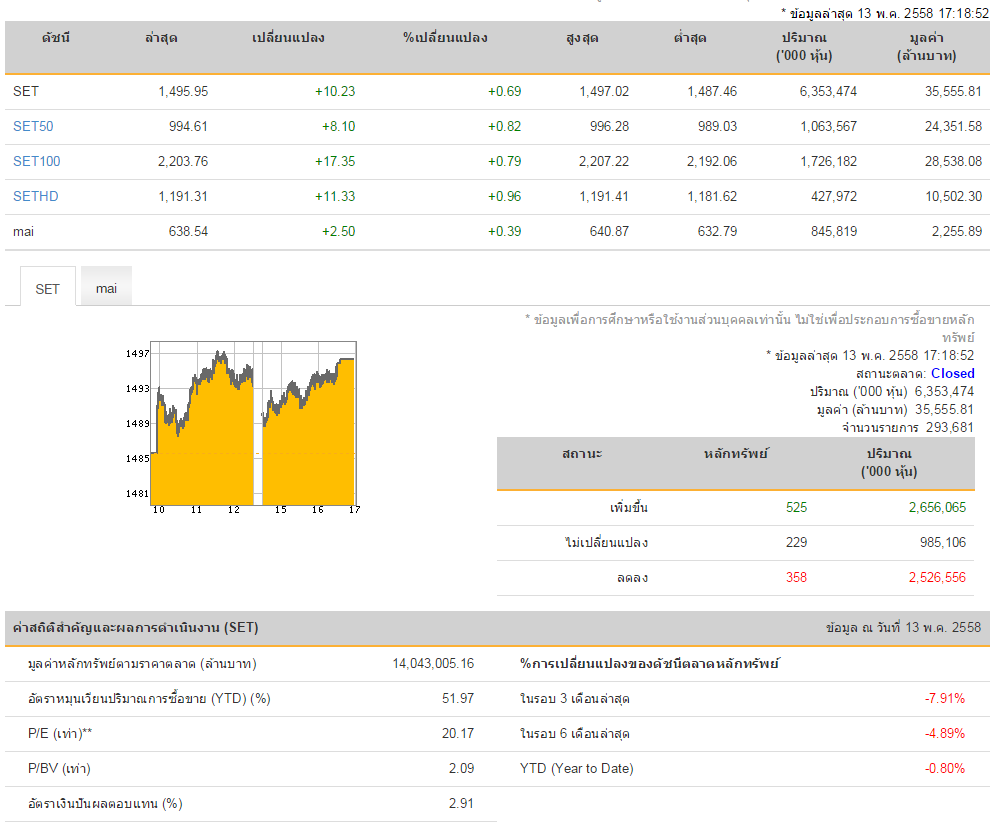Image resolution: width=991 pixels, height=825 pixels.
Task: Click the 'ลดลง' status row label
Action: [x=633, y=577]
